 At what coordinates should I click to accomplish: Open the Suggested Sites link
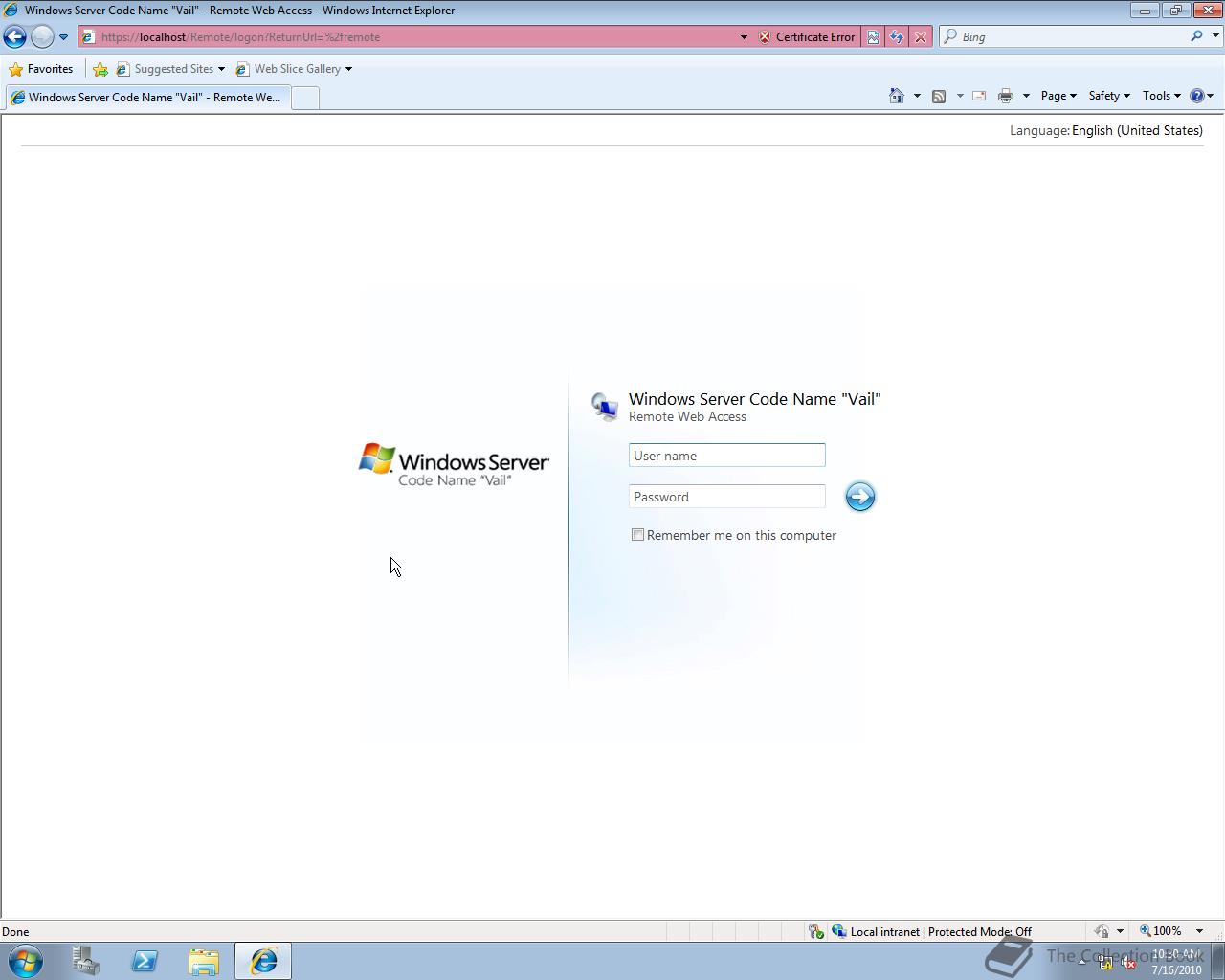(170, 69)
